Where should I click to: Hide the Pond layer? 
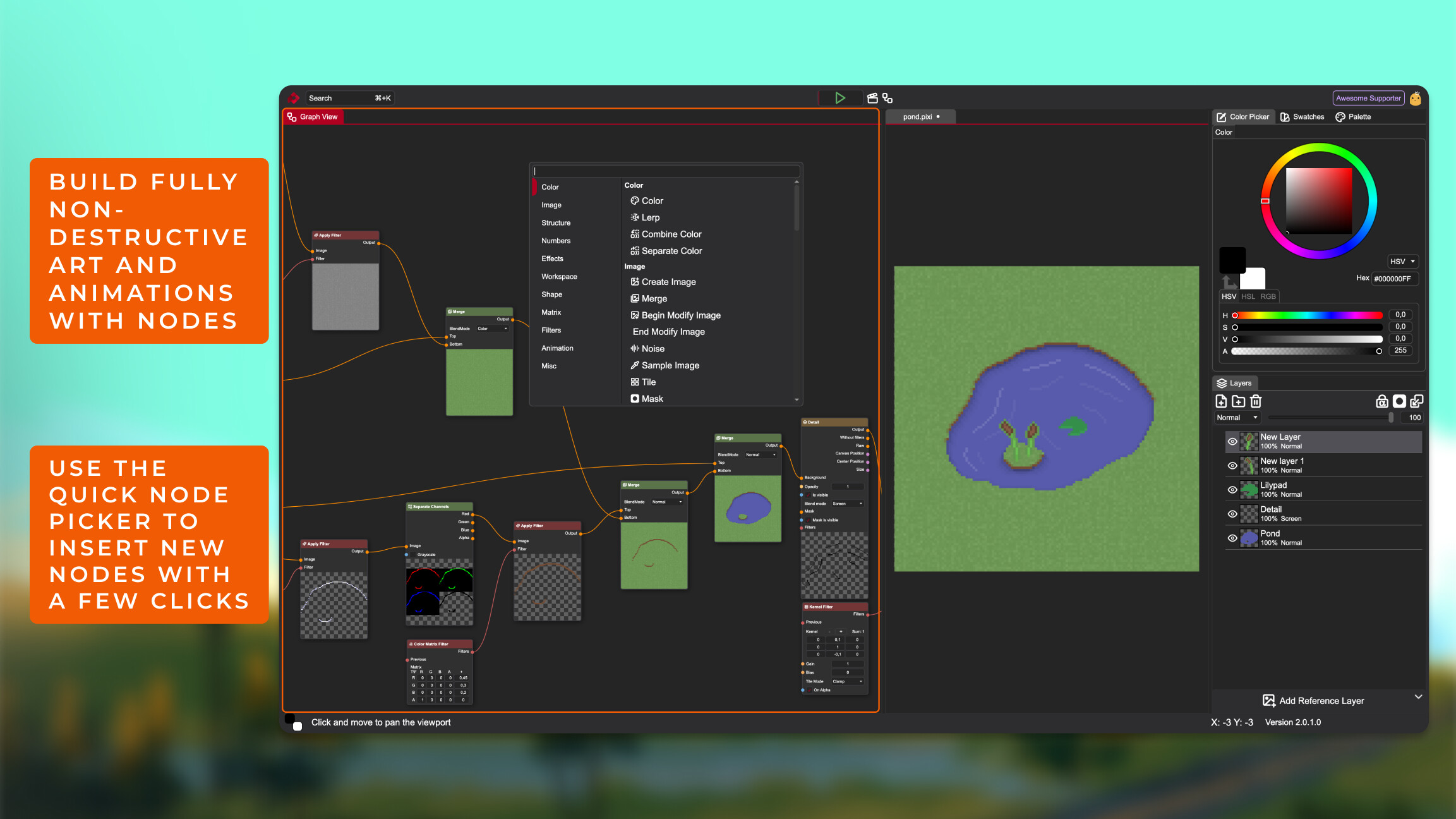(1232, 538)
